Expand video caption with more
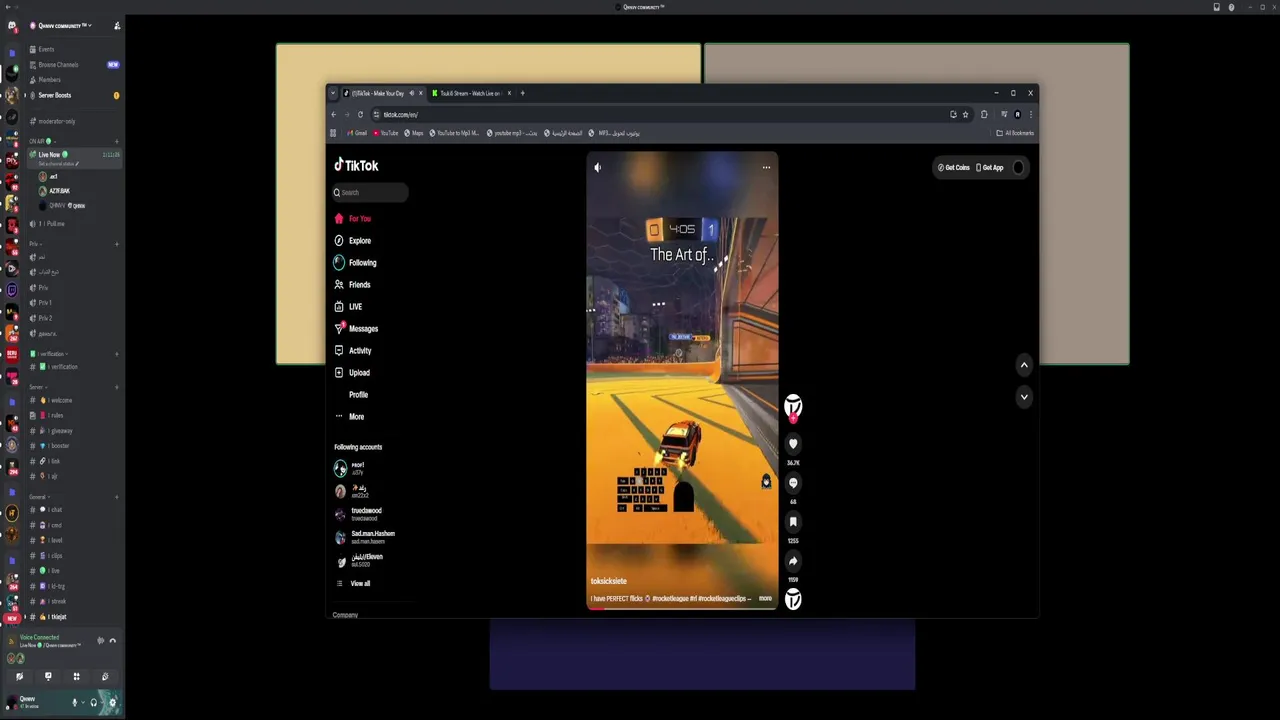 click(765, 598)
